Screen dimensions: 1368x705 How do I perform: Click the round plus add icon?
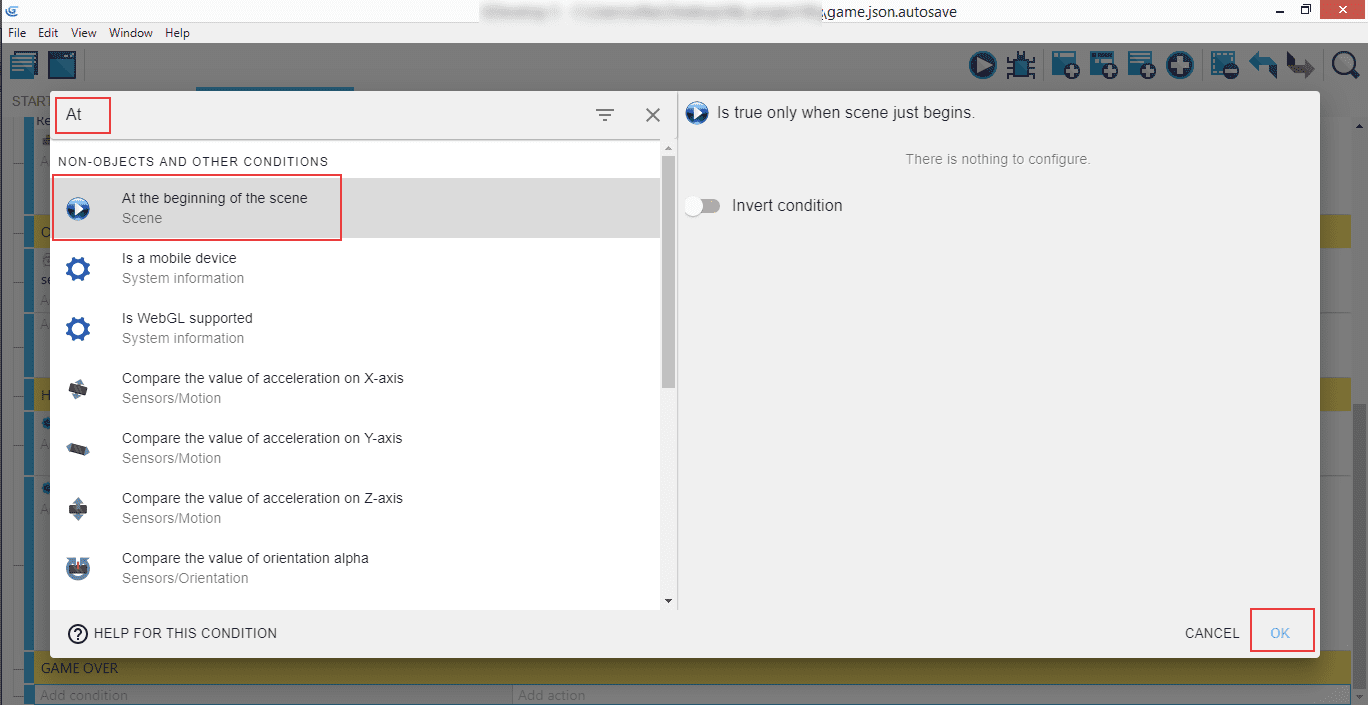coord(1180,66)
